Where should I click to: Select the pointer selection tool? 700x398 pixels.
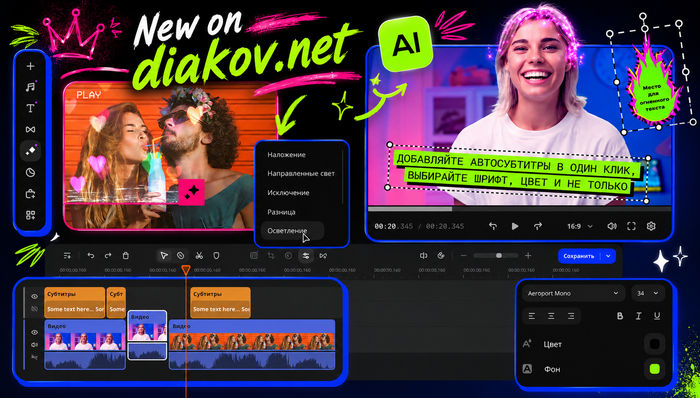164,256
